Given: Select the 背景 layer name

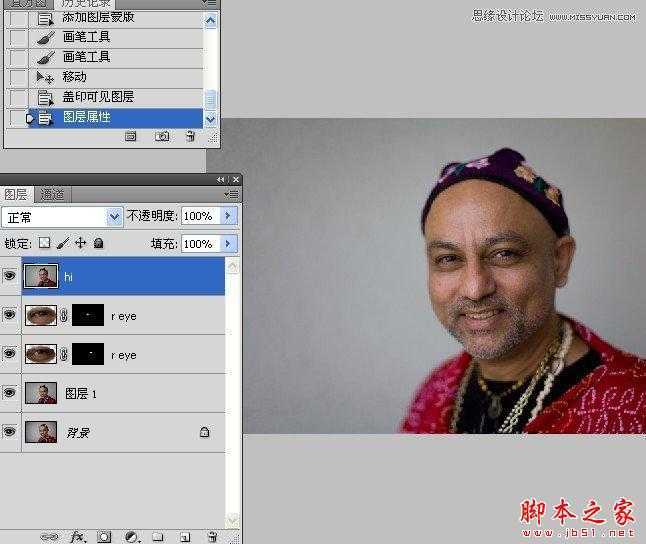Looking at the screenshot, I should point(78,433).
